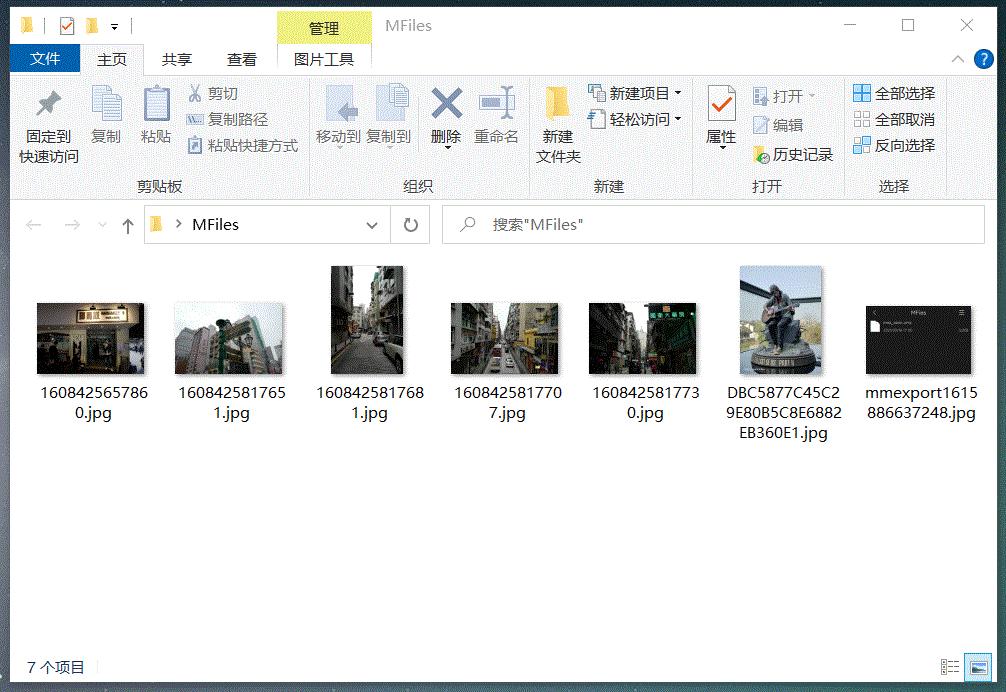Go up one folder level arrow
The height and width of the screenshot is (692, 1006).
point(128,225)
